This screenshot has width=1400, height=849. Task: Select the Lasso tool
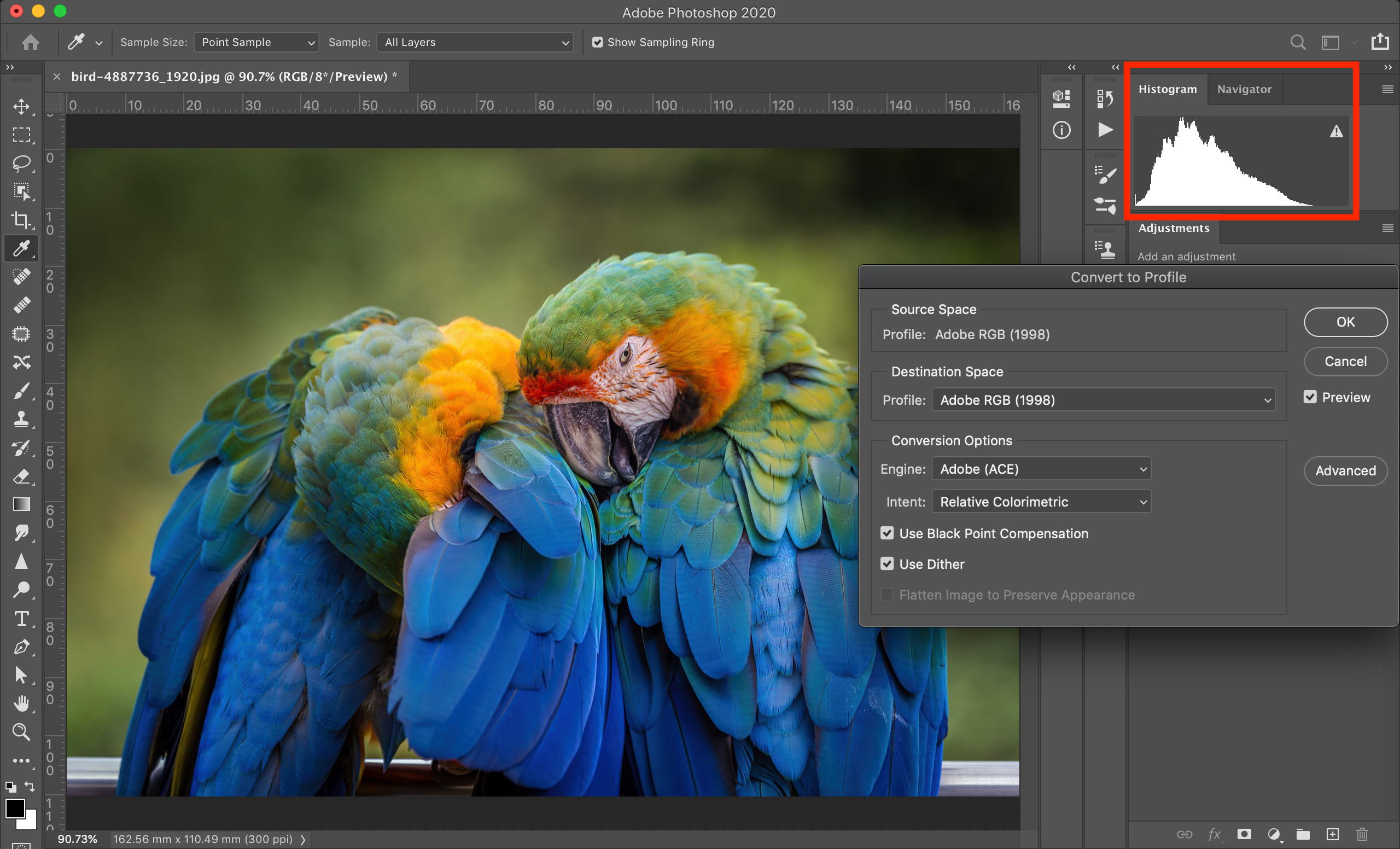click(21, 163)
